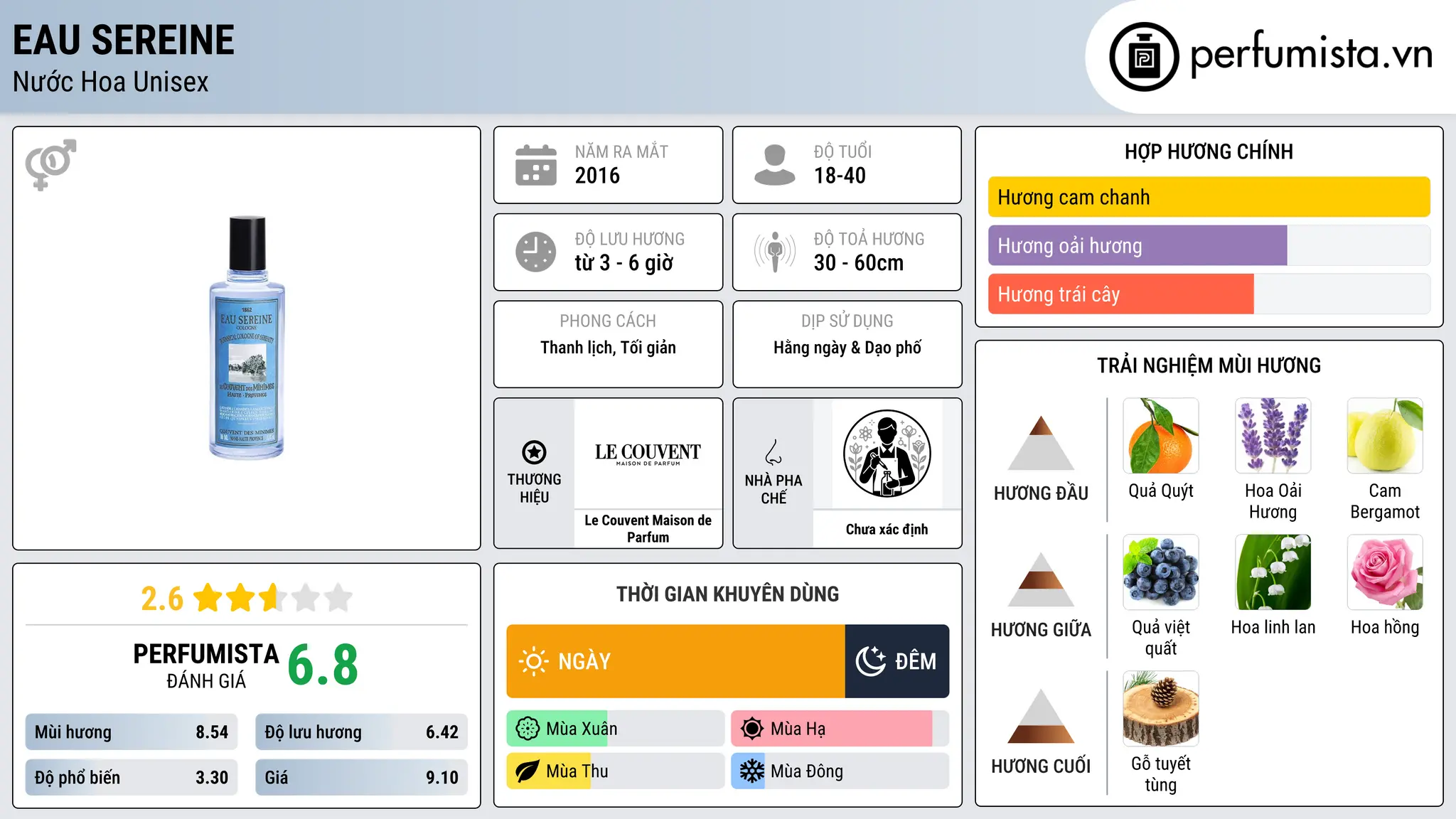Click the sun icon for Mùa Hạ
The width and height of the screenshot is (1456, 819).
(x=751, y=729)
